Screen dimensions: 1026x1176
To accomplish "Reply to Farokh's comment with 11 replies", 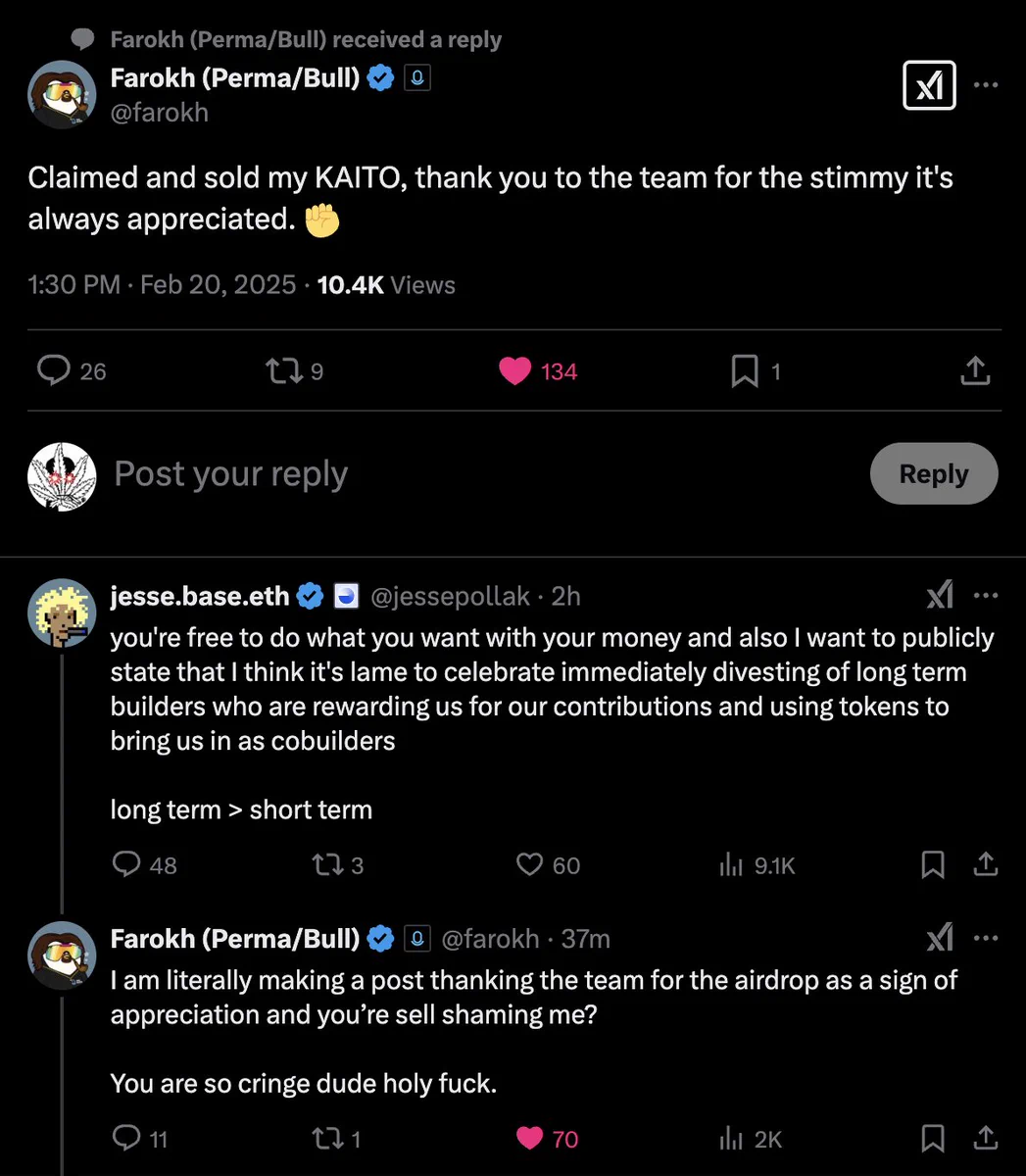I will coord(140,1139).
